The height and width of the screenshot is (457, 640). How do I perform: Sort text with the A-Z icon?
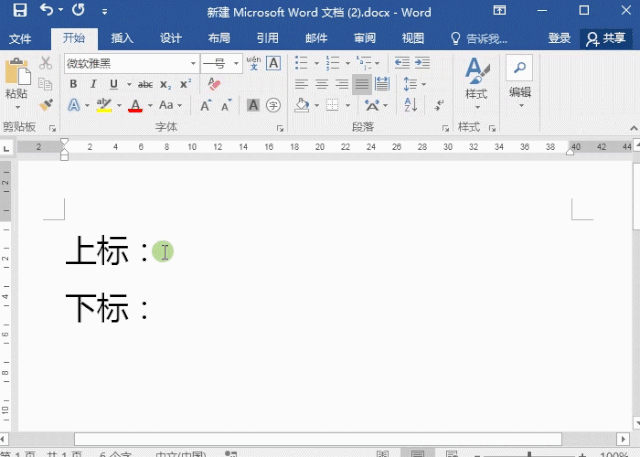[x=411, y=105]
